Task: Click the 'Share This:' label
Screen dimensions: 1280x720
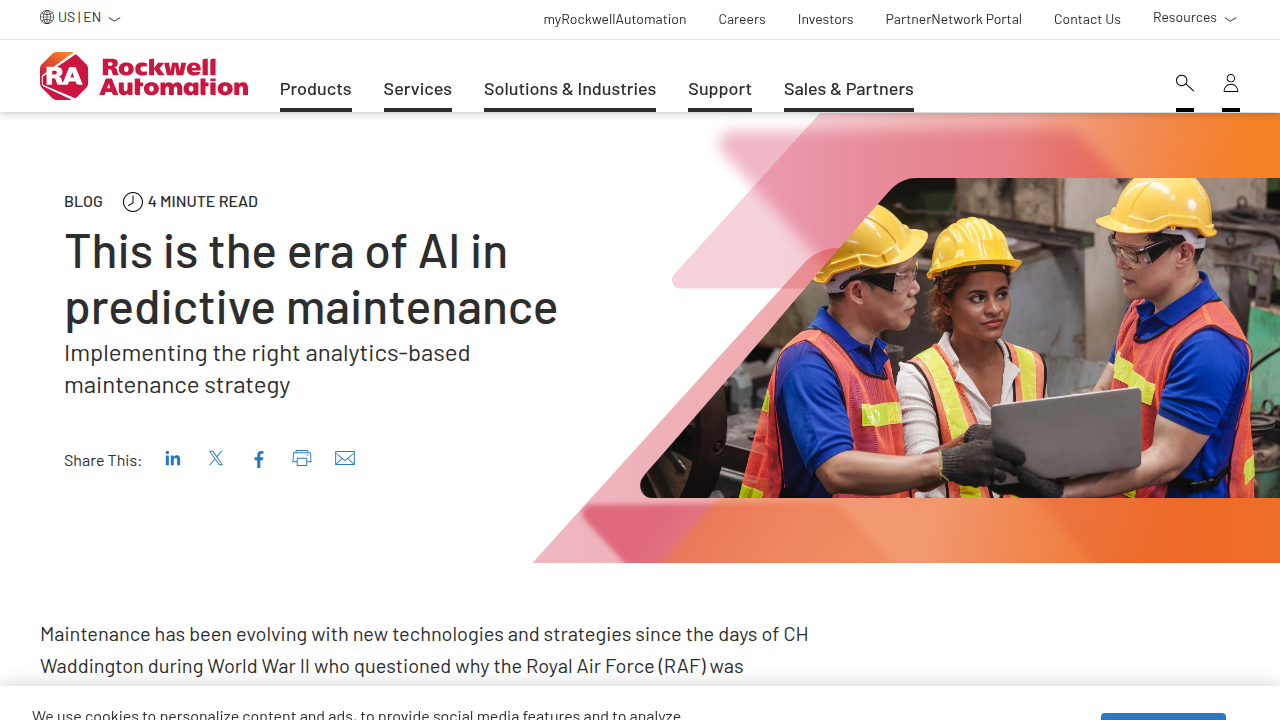Action: point(103,460)
